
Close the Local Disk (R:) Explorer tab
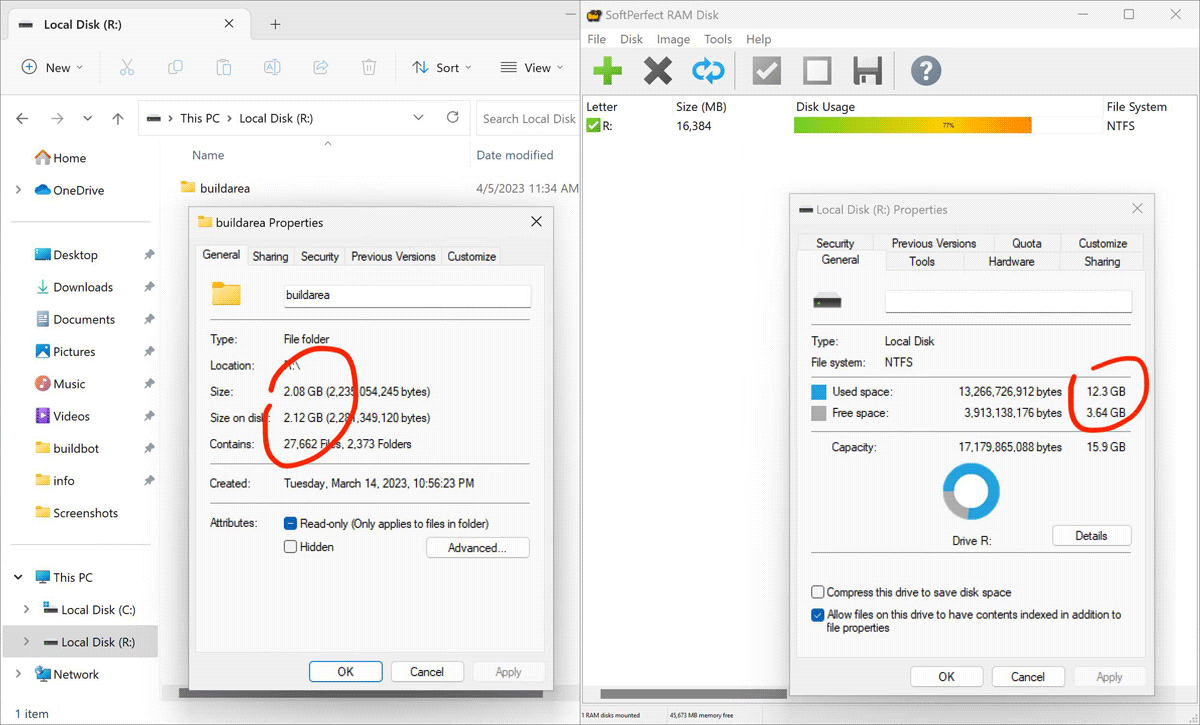click(229, 24)
